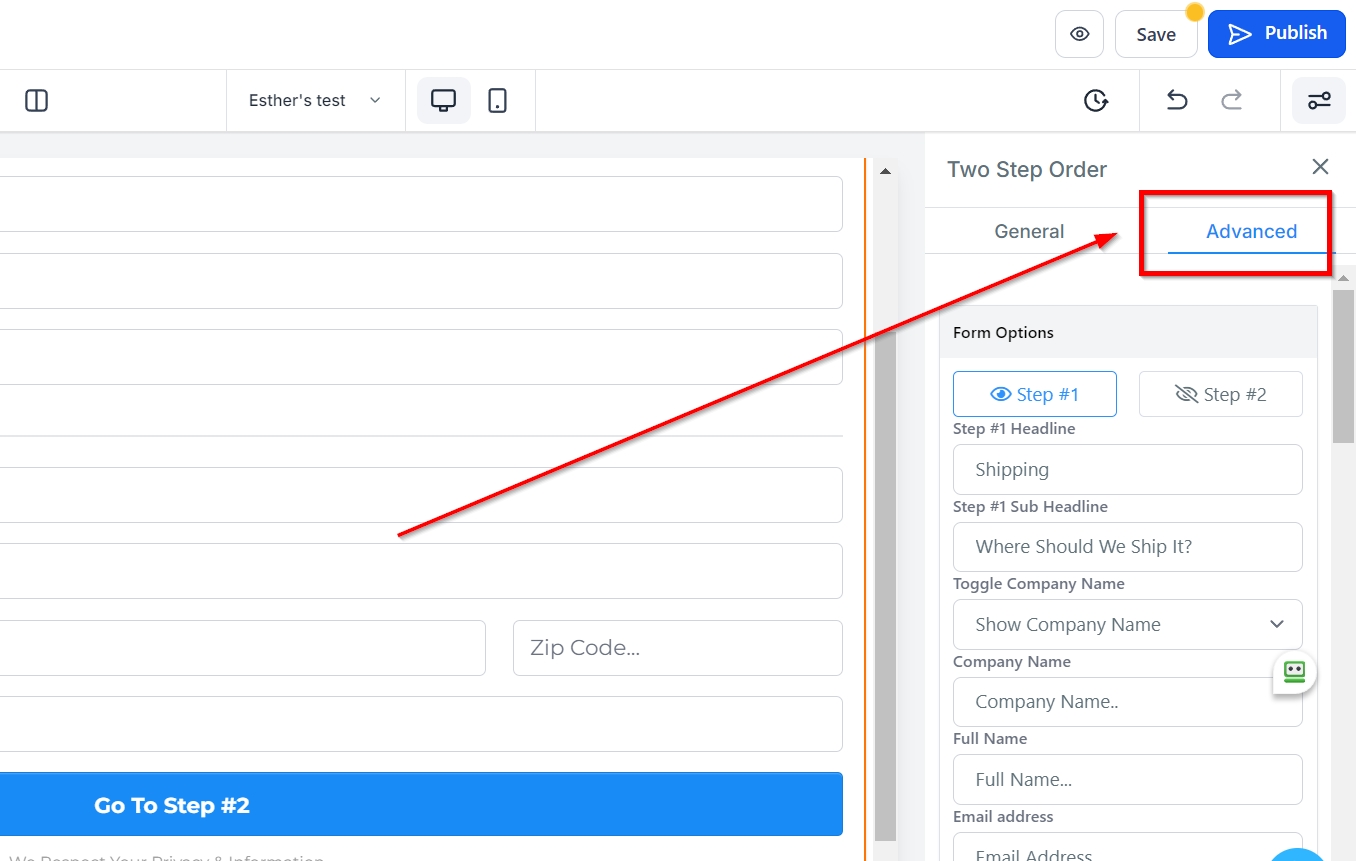Viewport: 1356px width, 861px height.
Task: Click the Zip Code input field
Action: pyautogui.click(x=677, y=648)
